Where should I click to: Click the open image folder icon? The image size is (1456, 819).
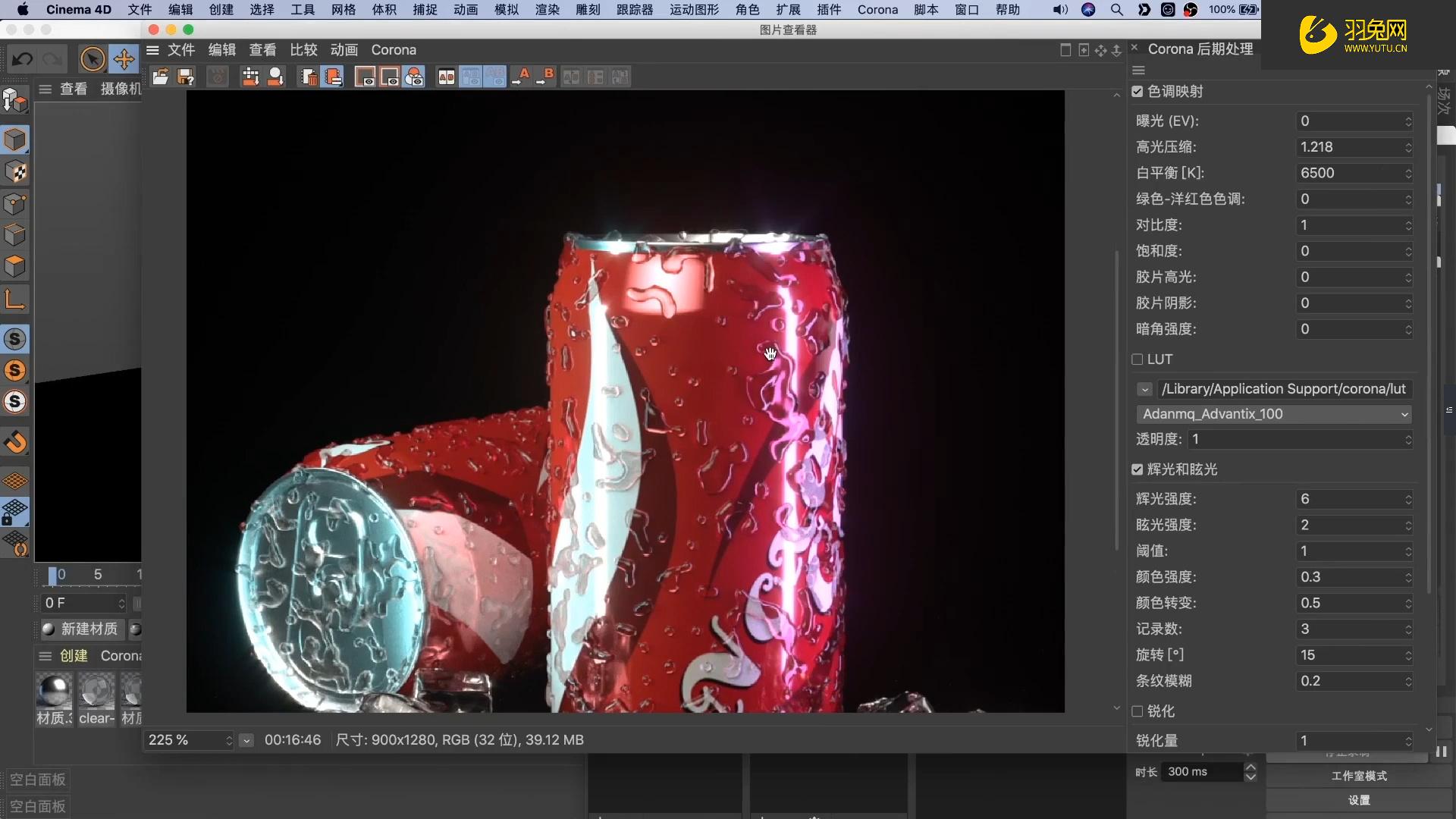click(160, 77)
